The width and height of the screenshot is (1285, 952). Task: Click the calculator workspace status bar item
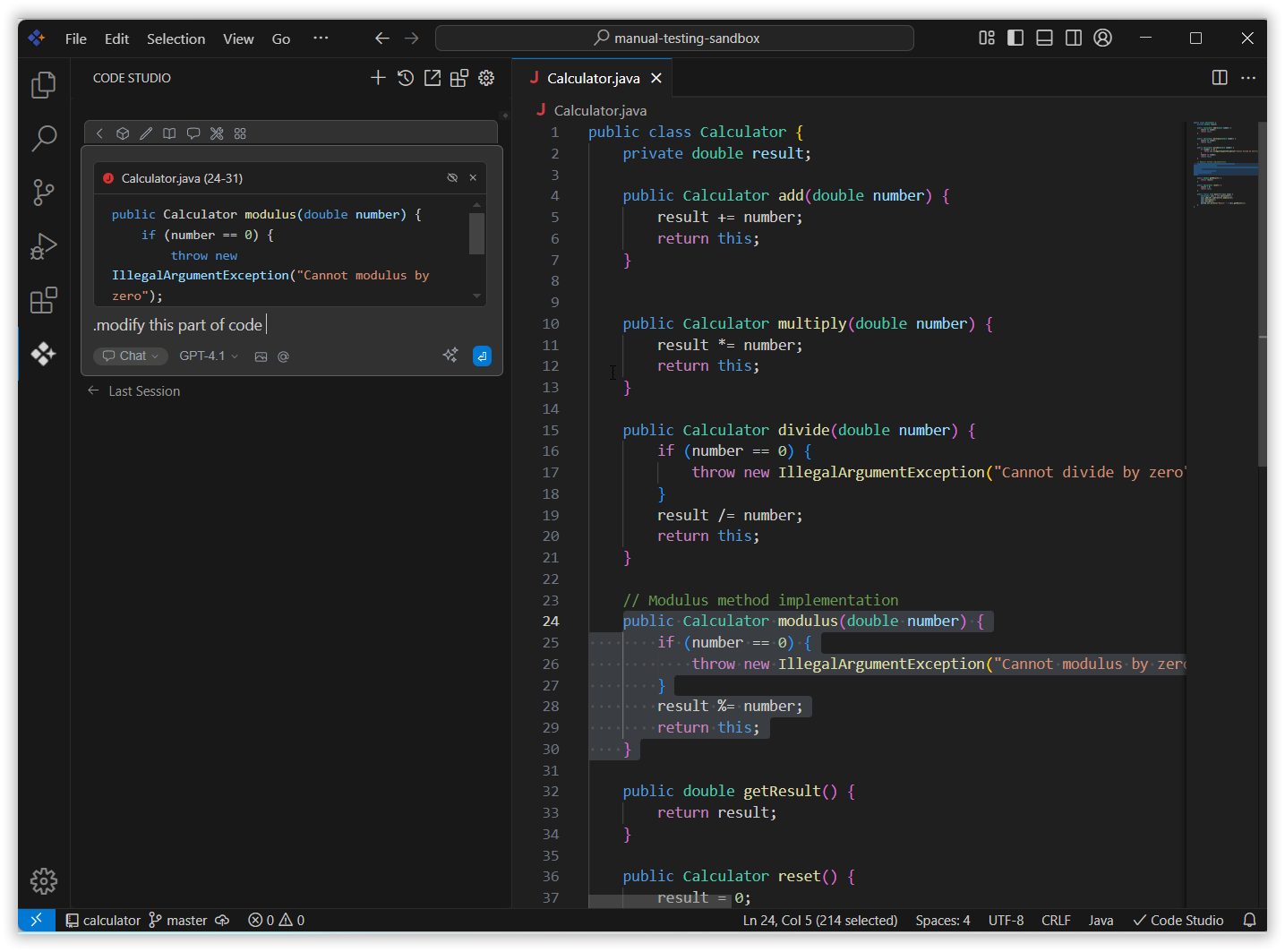click(103, 920)
